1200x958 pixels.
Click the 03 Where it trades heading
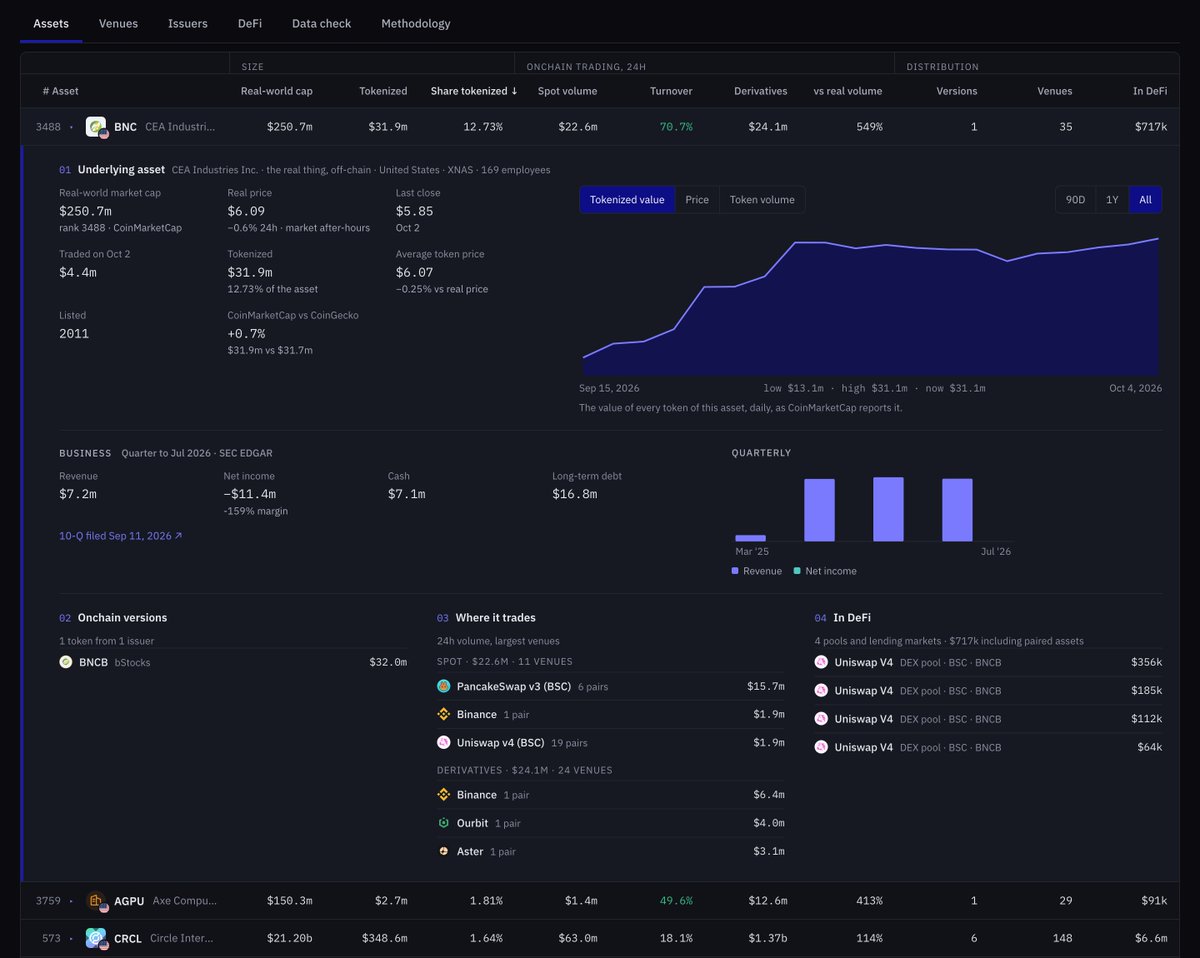coord(486,618)
